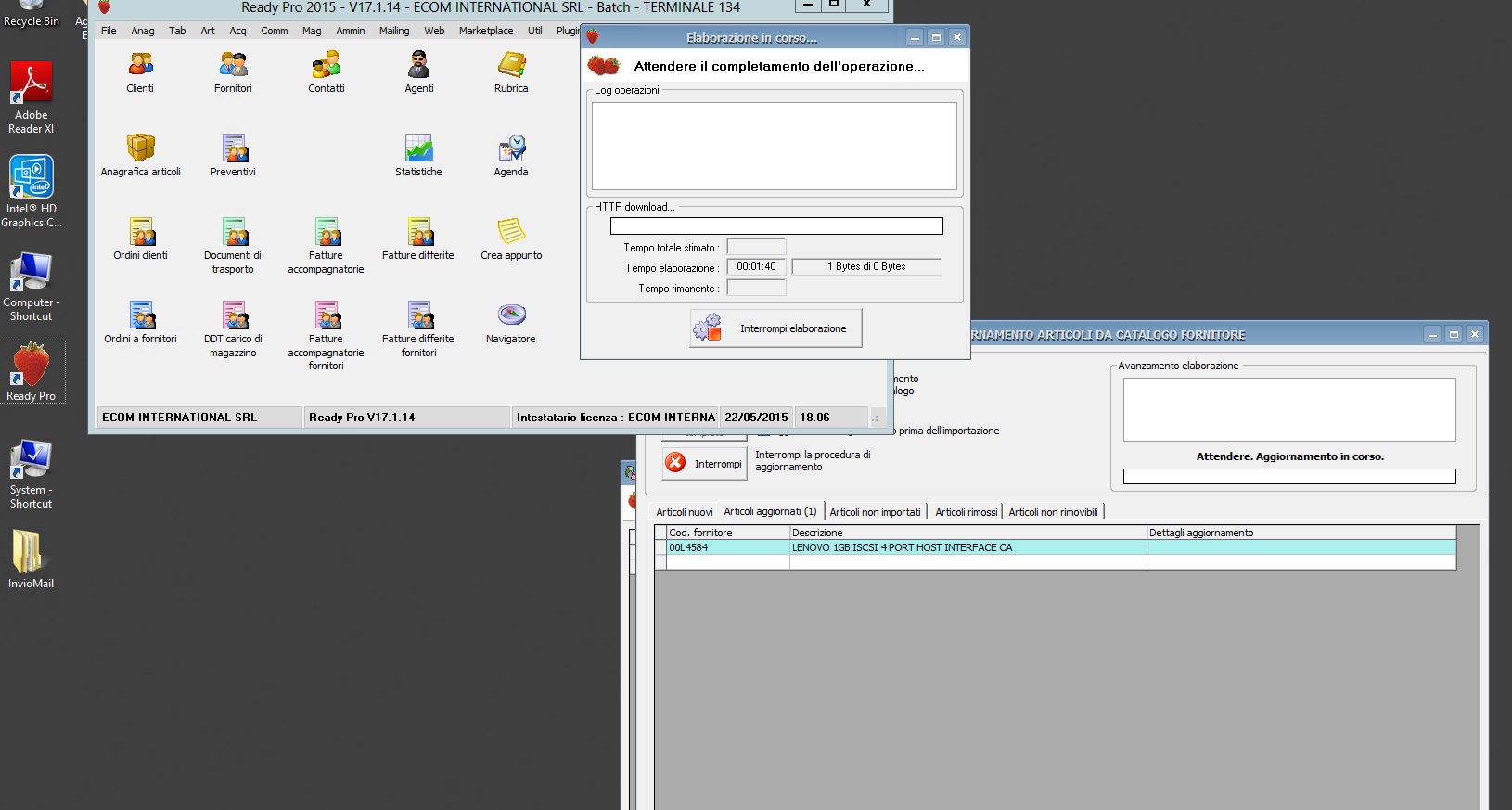
Task: Click the Avanzamento elaborazione progress bar
Action: pos(1289,476)
